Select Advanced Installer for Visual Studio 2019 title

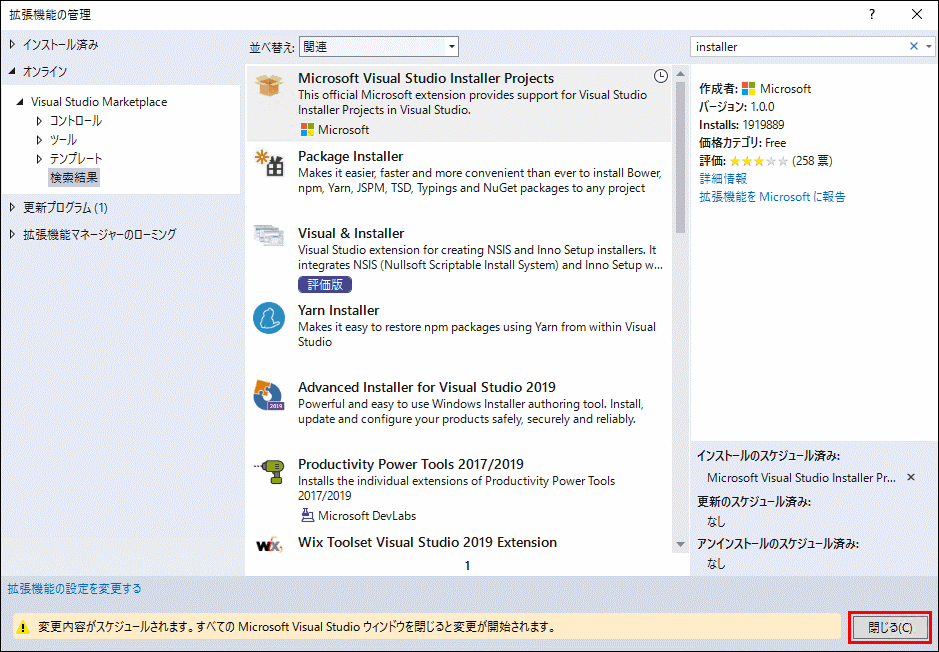click(427, 387)
